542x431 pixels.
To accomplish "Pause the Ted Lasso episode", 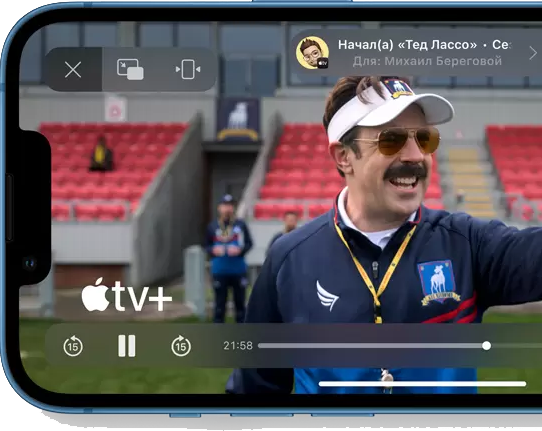I will click(127, 346).
